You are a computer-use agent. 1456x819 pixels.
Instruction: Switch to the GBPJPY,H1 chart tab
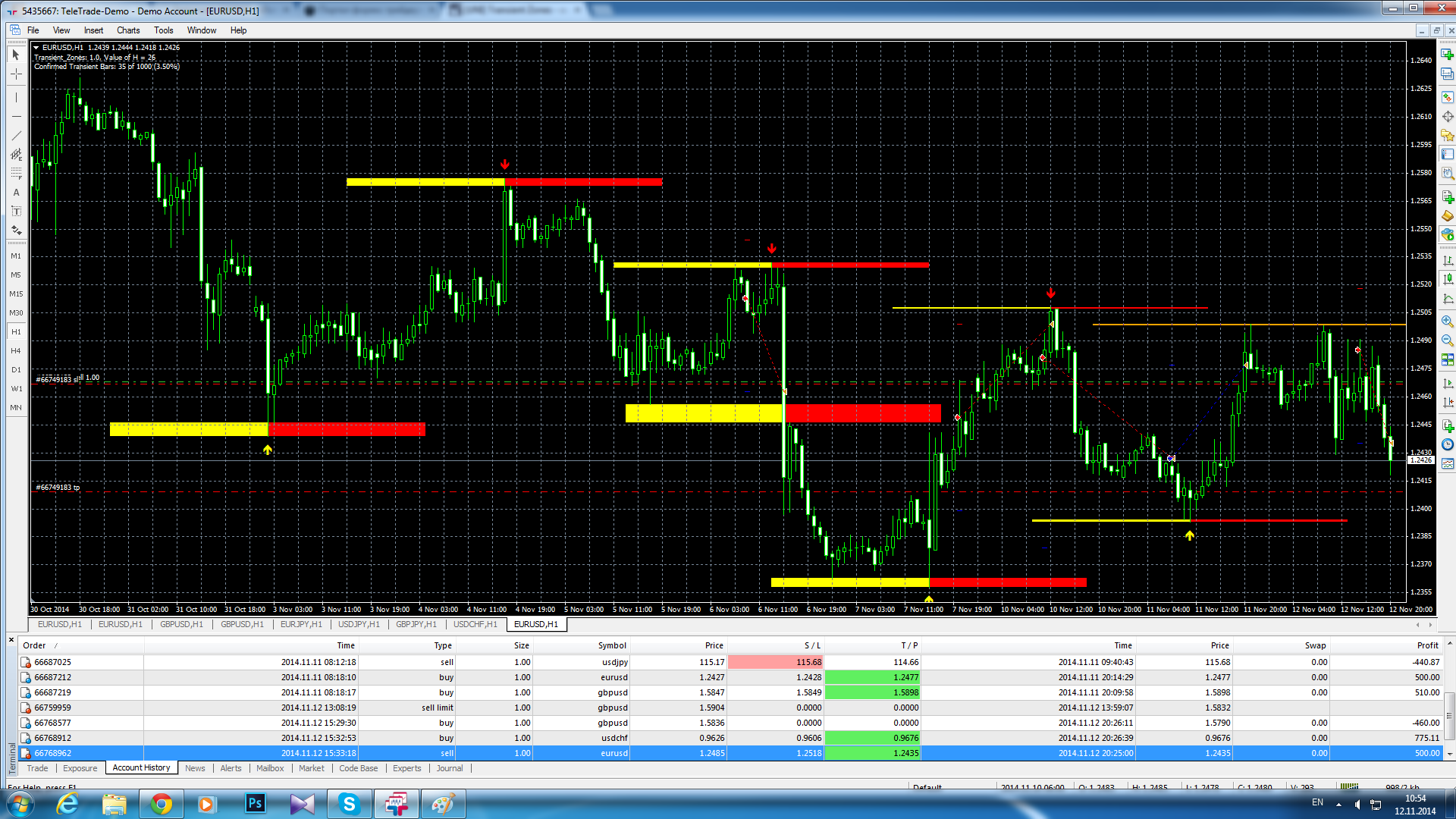pyautogui.click(x=416, y=624)
